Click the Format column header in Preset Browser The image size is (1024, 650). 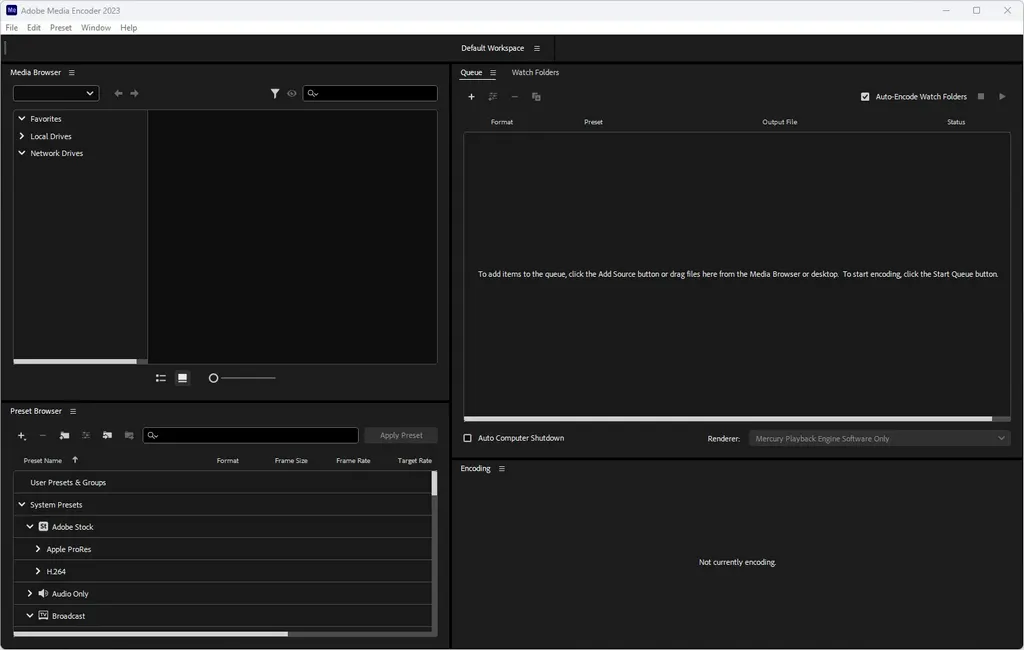(228, 461)
